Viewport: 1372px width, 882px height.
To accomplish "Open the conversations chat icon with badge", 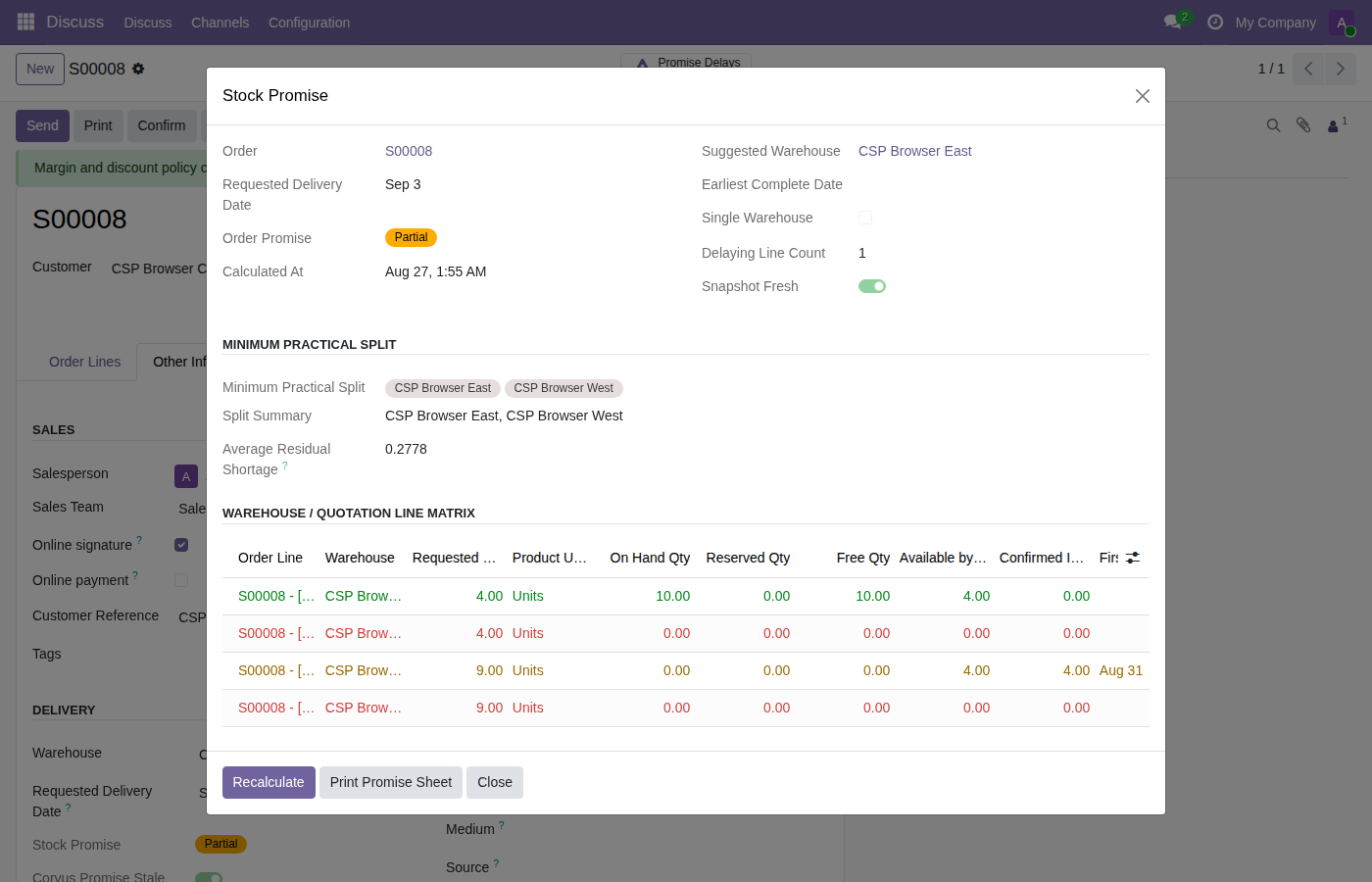I will point(1173,22).
